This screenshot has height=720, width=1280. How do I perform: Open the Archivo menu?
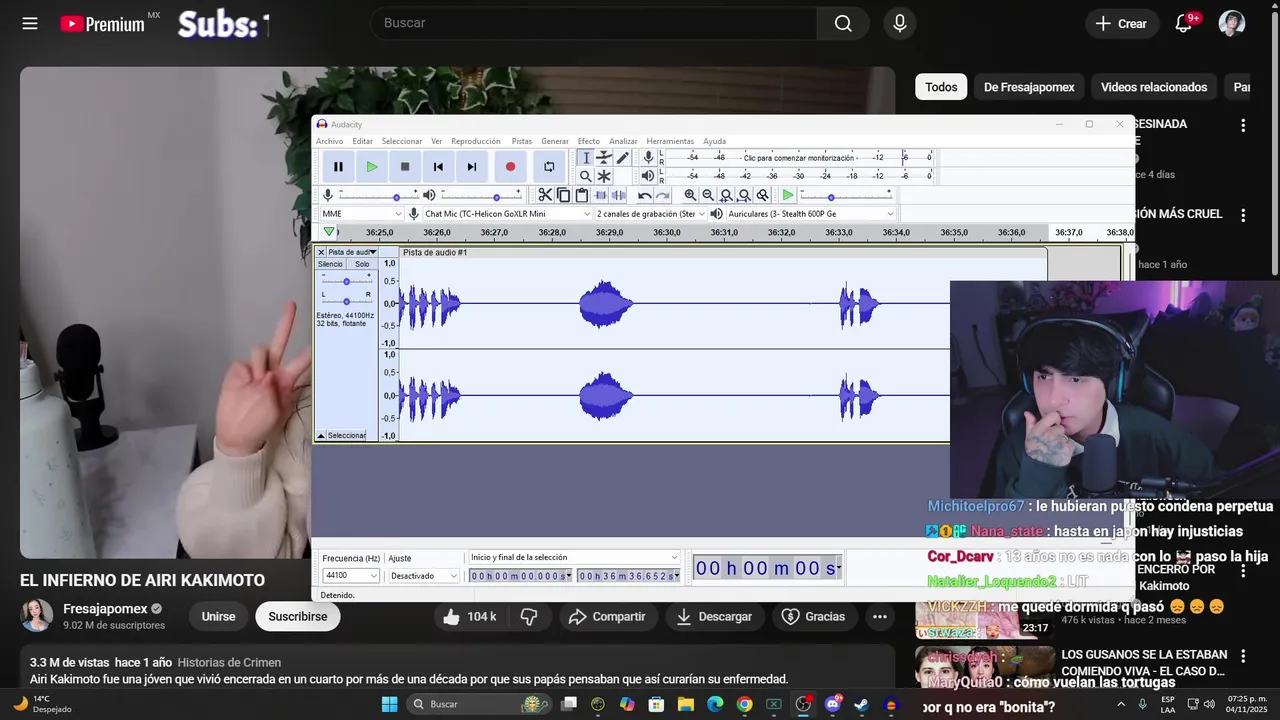[329, 141]
